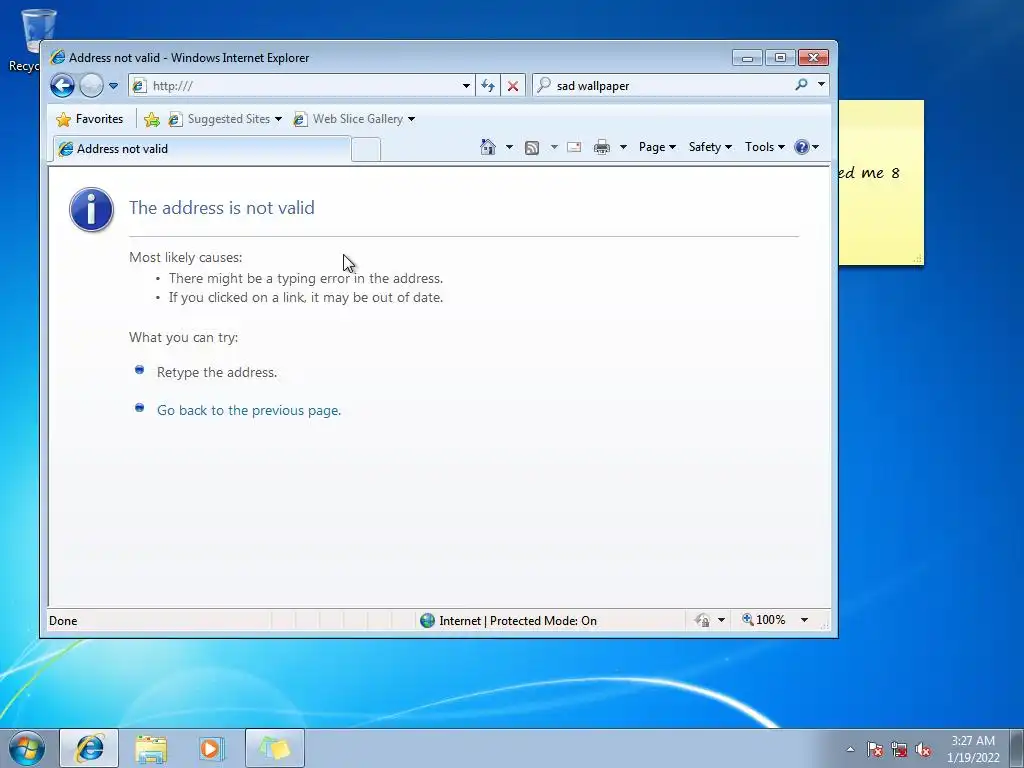Open the recent pages dropdown arrow

coord(113,86)
